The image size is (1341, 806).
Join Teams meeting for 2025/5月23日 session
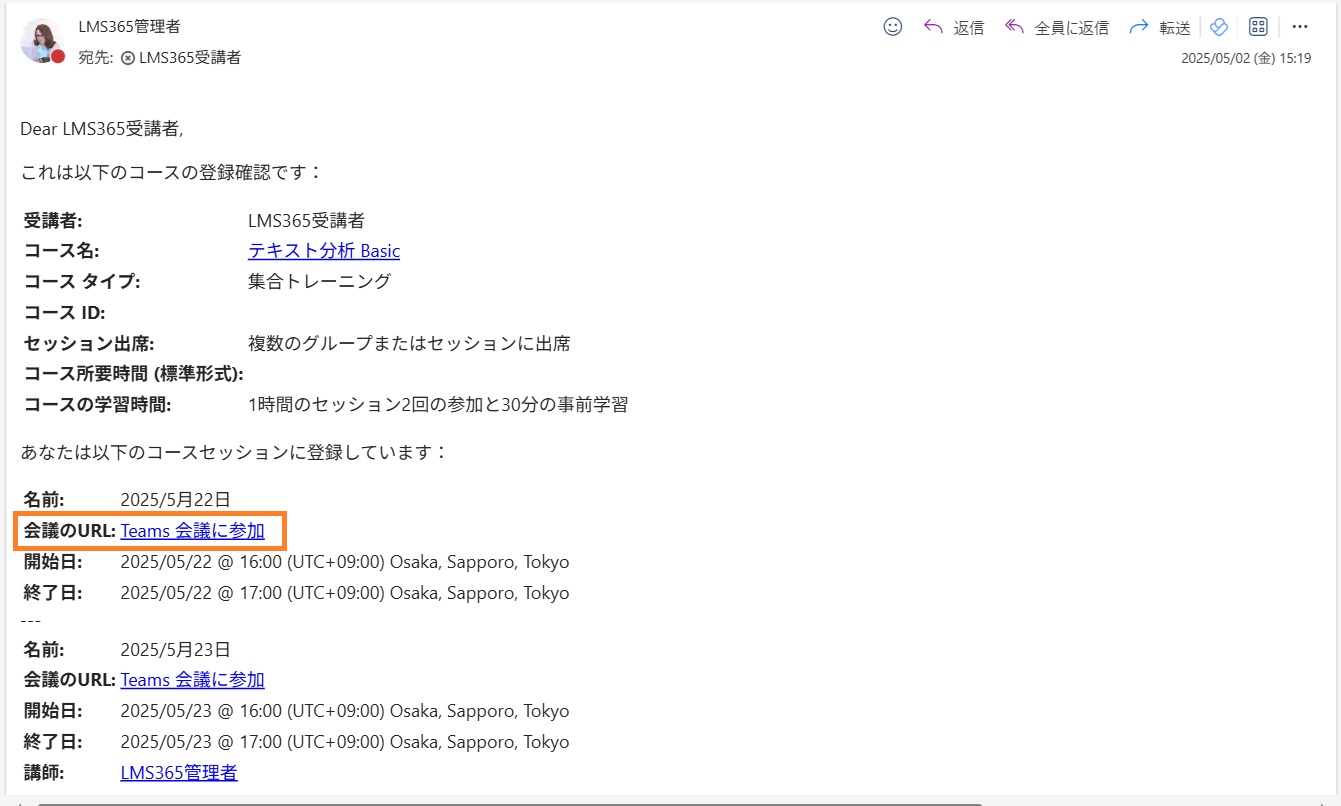coord(192,680)
